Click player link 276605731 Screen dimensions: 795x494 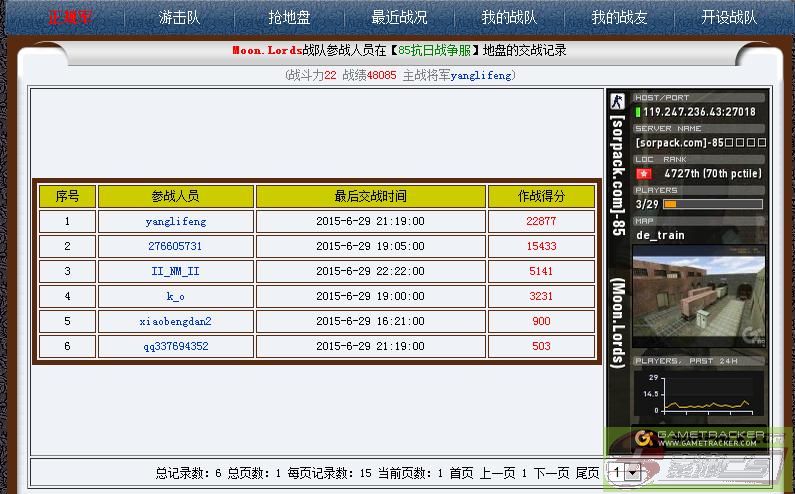[x=175, y=246]
